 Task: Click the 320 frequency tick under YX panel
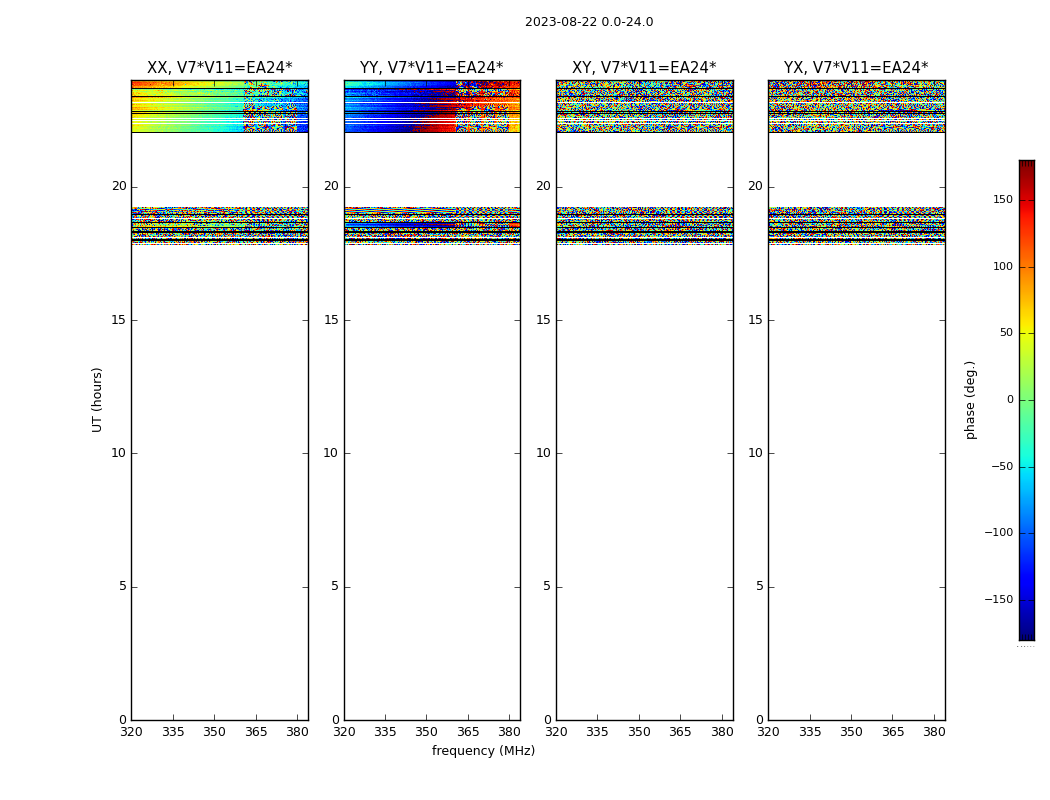pyautogui.click(x=768, y=732)
